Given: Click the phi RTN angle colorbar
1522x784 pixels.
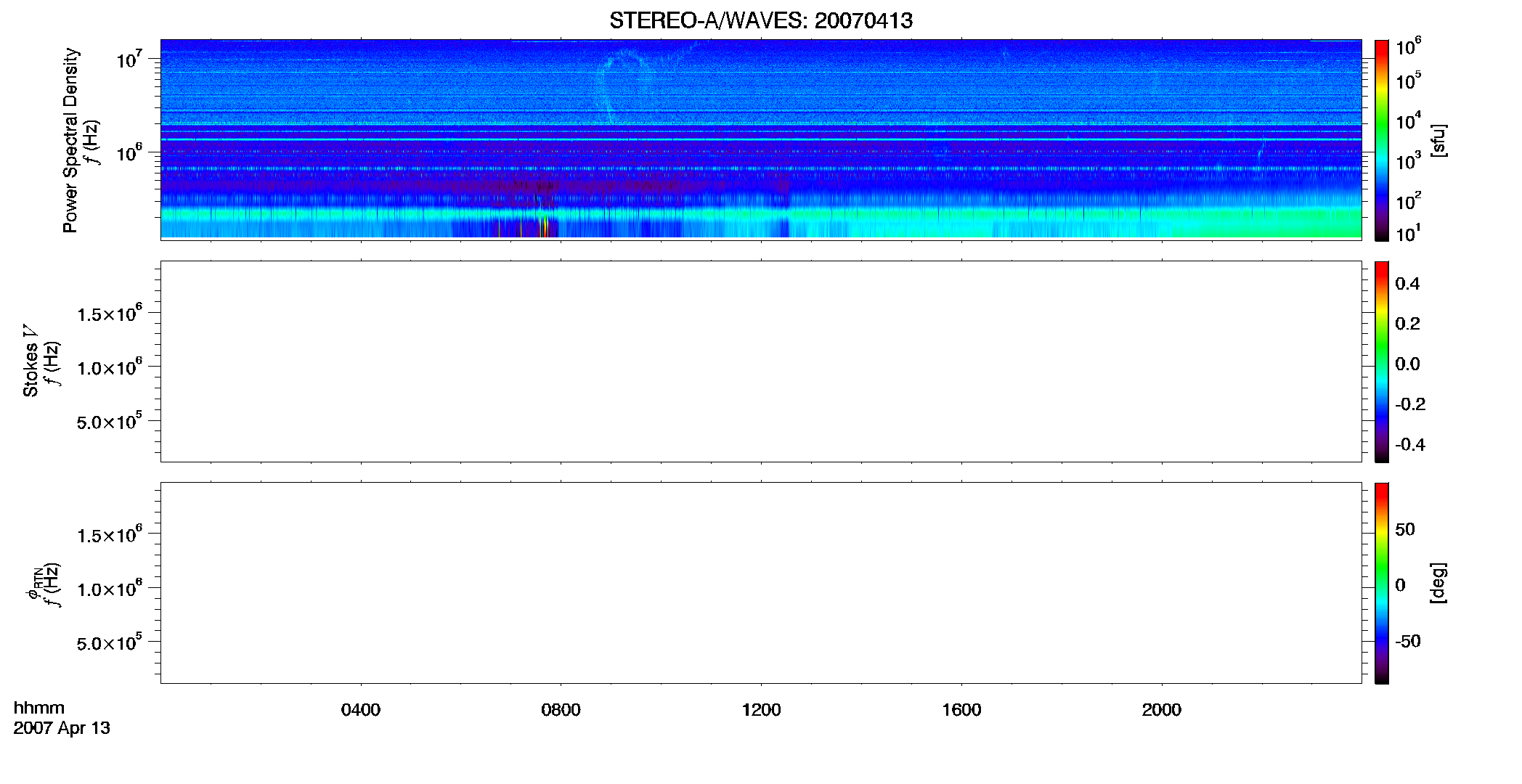Looking at the screenshot, I should tap(1382, 583).
